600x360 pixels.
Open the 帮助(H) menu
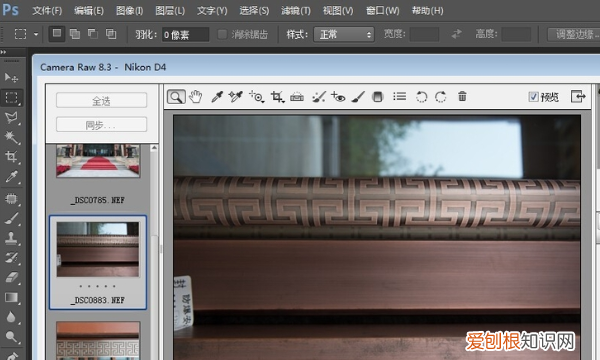pyautogui.click(x=427, y=10)
